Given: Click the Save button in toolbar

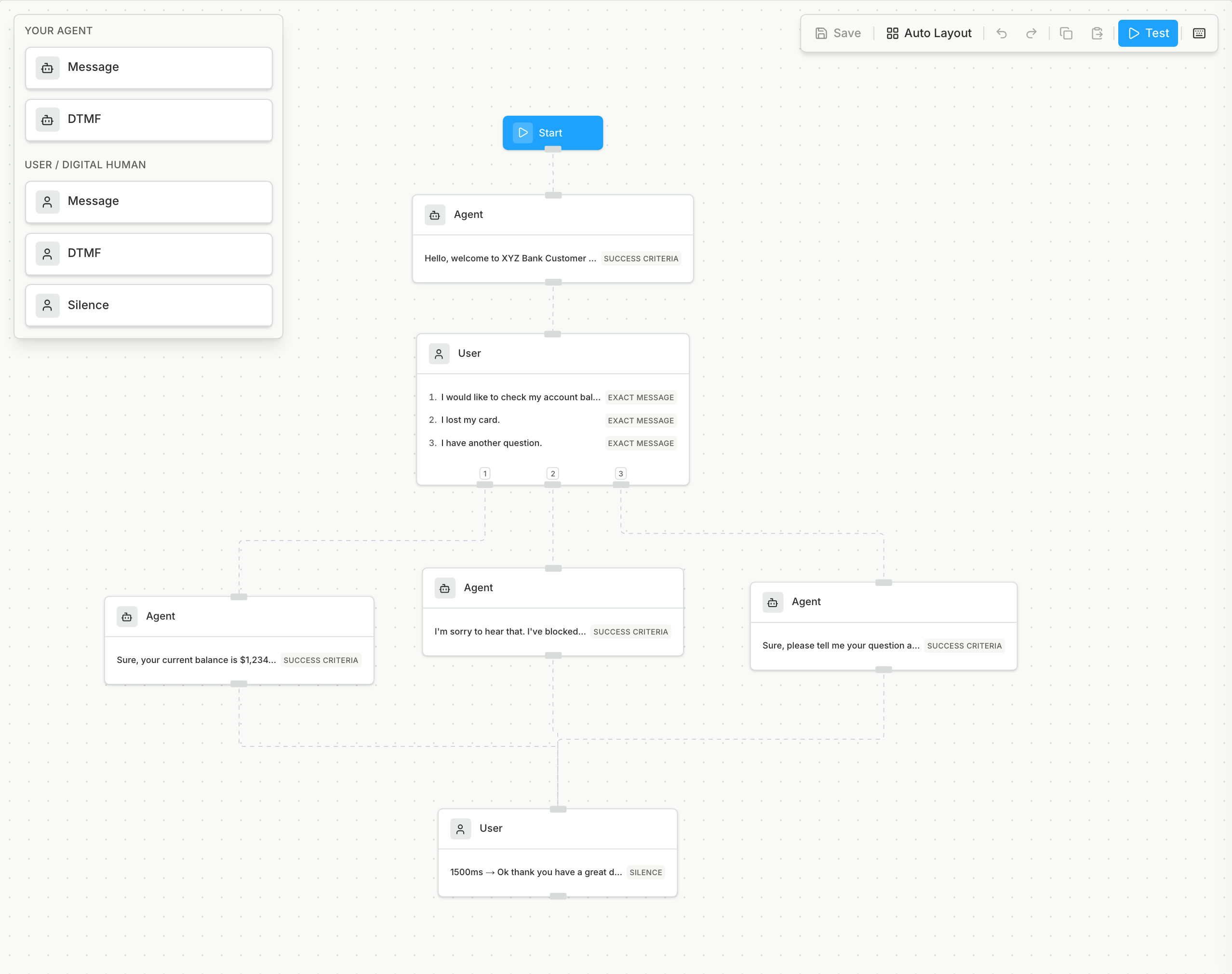Looking at the screenshot, I should (x=838, y=33).
